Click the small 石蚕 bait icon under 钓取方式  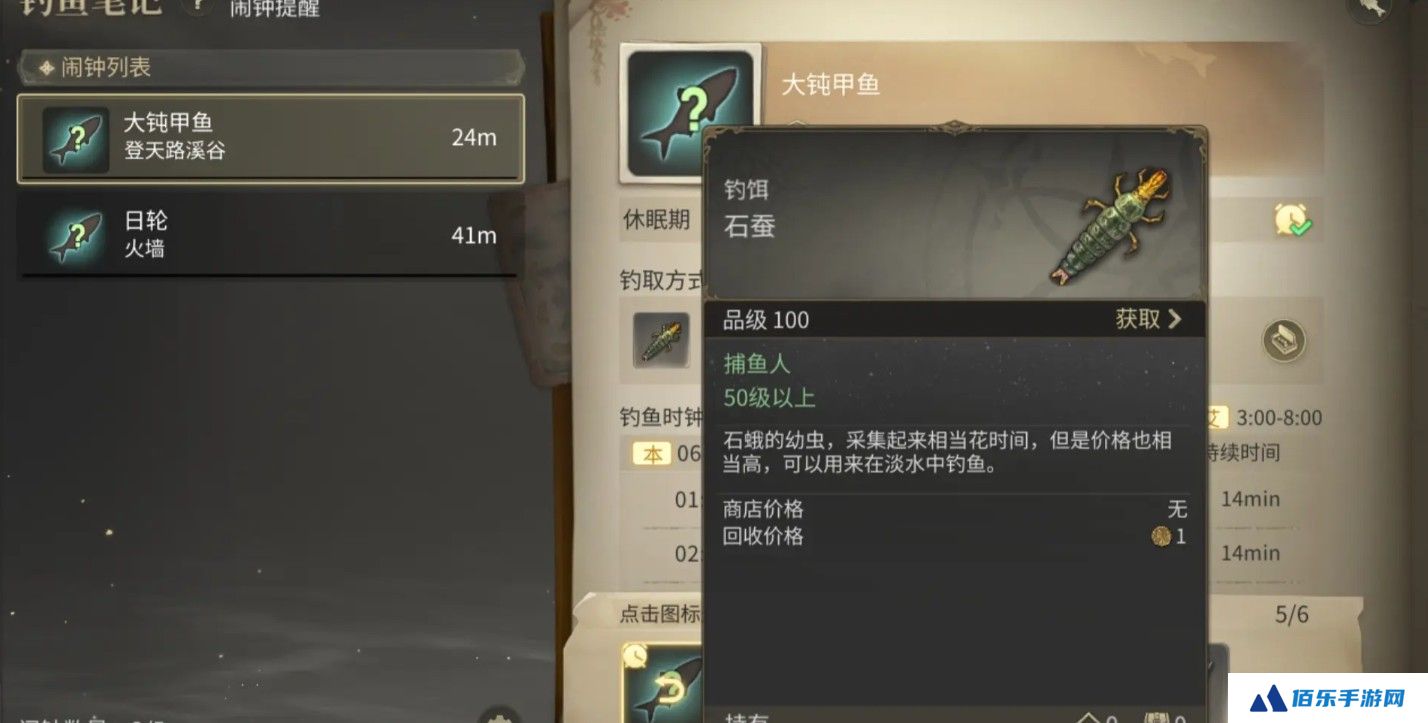(661, 340)
